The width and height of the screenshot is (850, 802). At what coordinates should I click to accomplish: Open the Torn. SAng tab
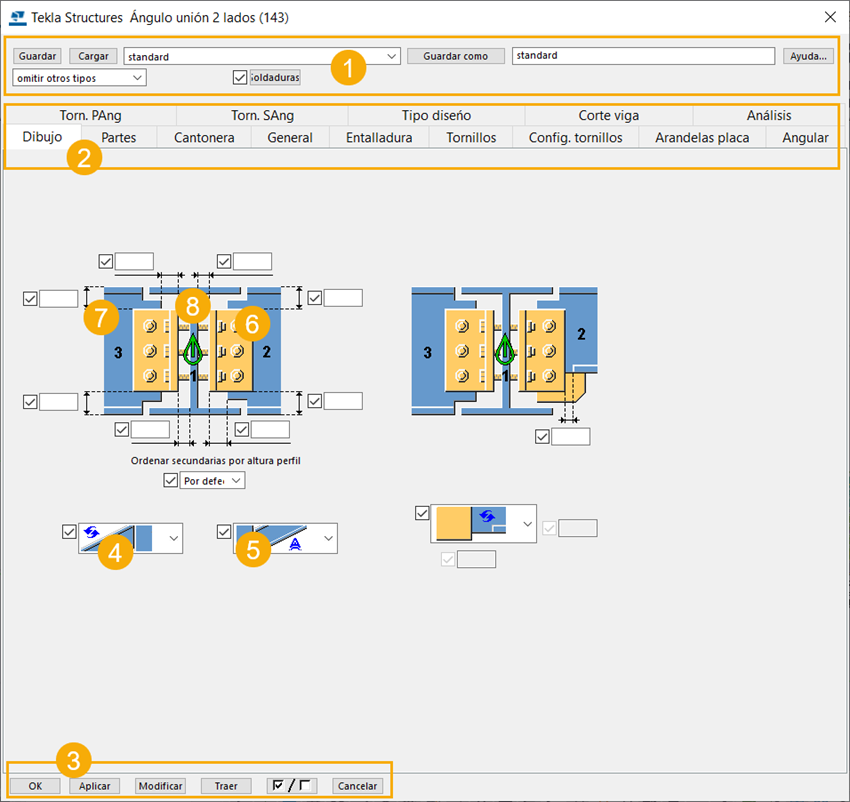click(262, 115)
